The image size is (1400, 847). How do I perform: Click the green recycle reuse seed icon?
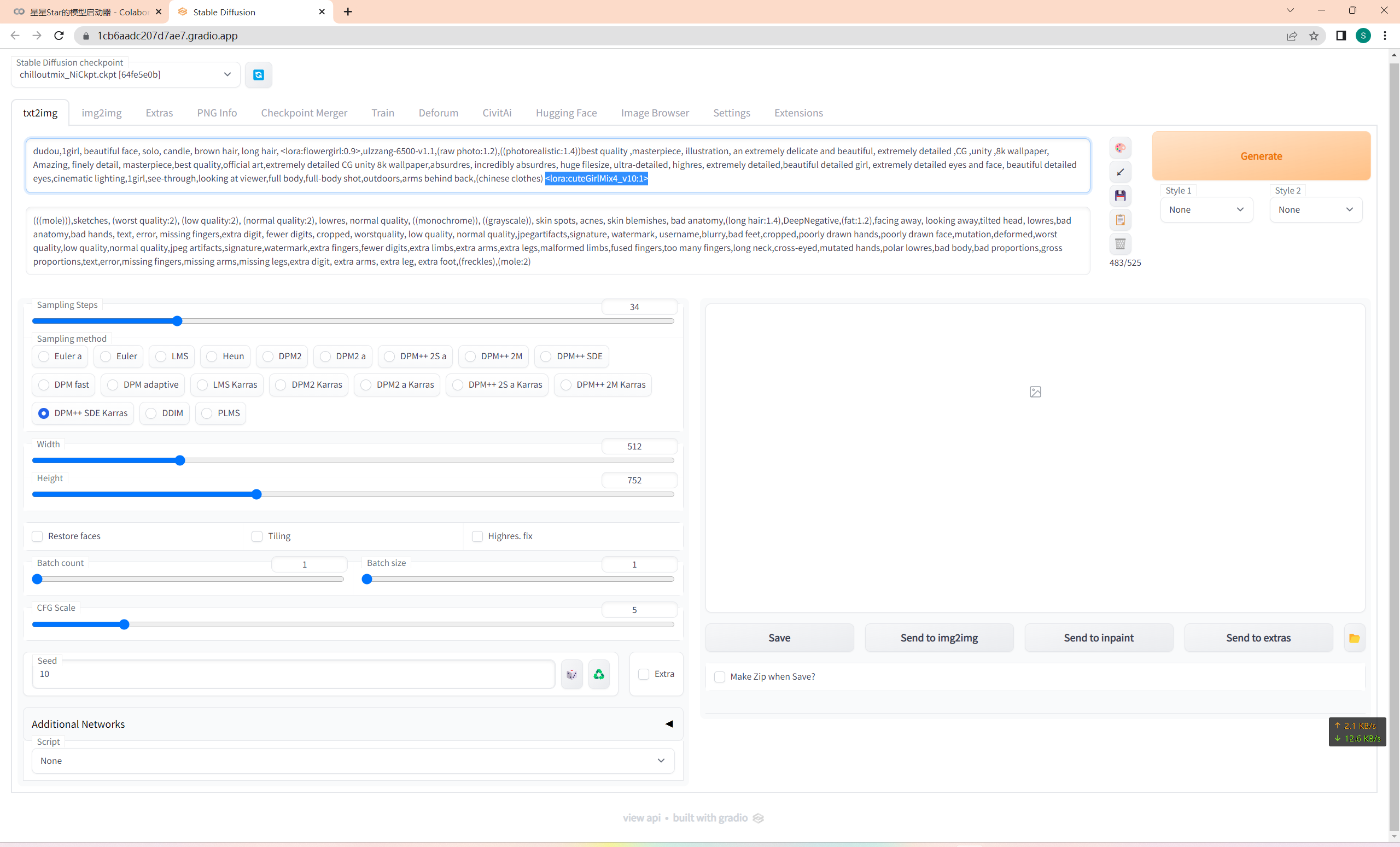tap(599, 674)
